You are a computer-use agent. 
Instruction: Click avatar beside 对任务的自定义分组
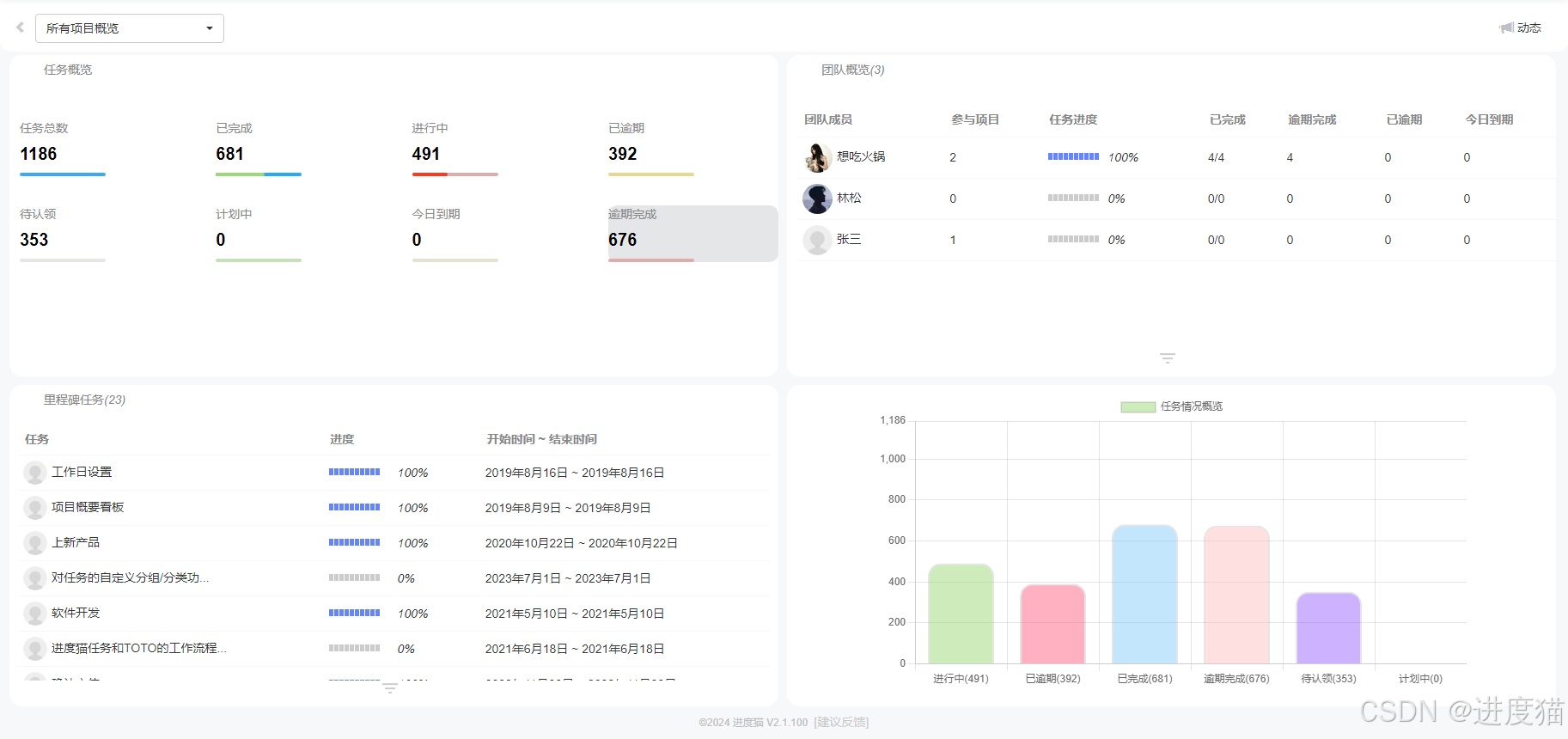(35, 578)
